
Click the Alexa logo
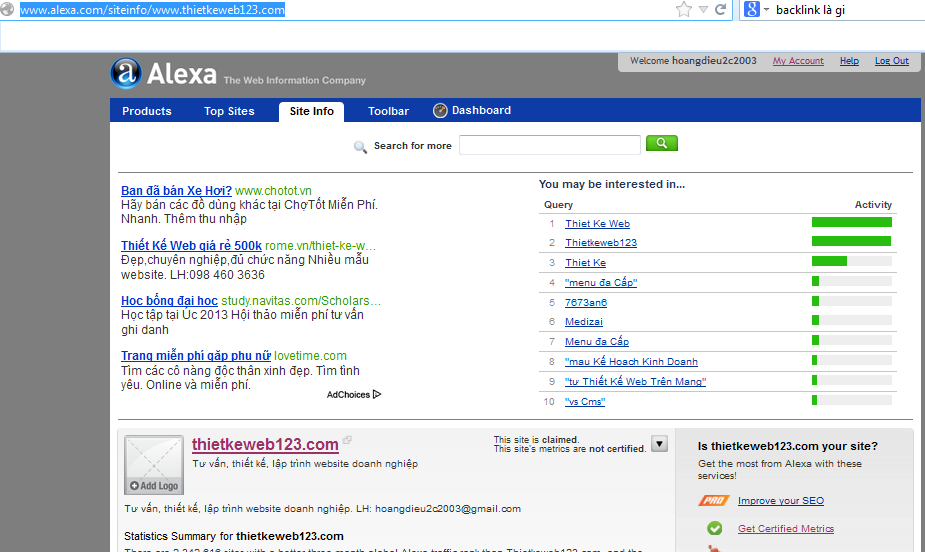(x=164, y=73)
